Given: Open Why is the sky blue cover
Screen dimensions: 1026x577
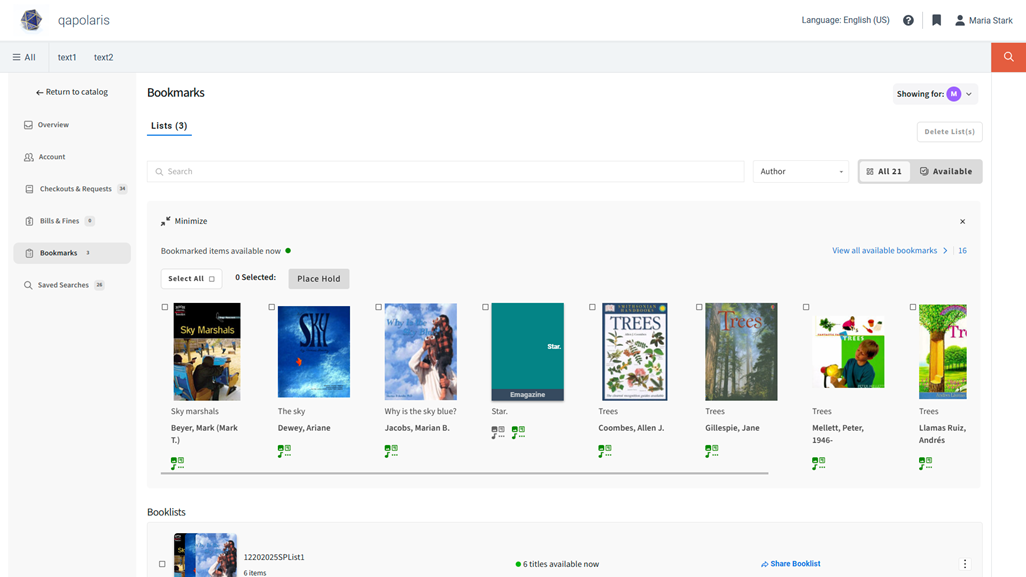Looking at the screenshot, I should (x=421, y=351).
